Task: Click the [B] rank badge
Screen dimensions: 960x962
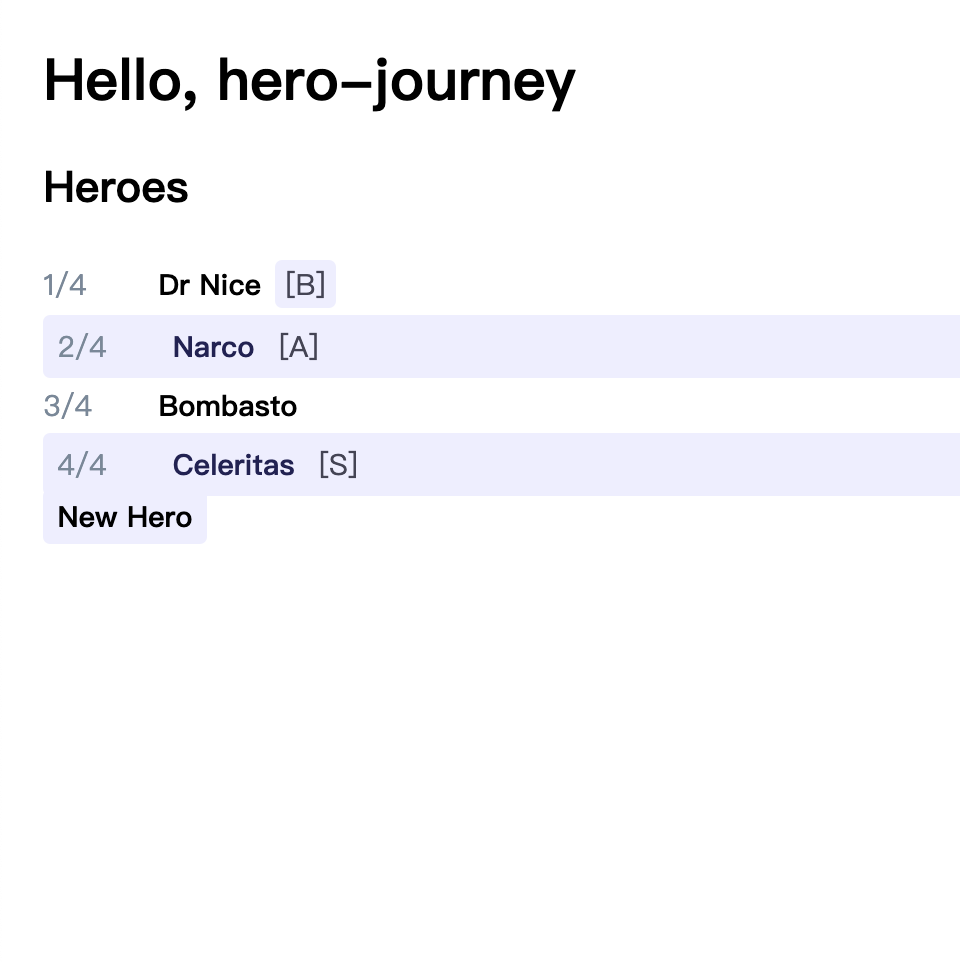Action: tap(305, 285)
